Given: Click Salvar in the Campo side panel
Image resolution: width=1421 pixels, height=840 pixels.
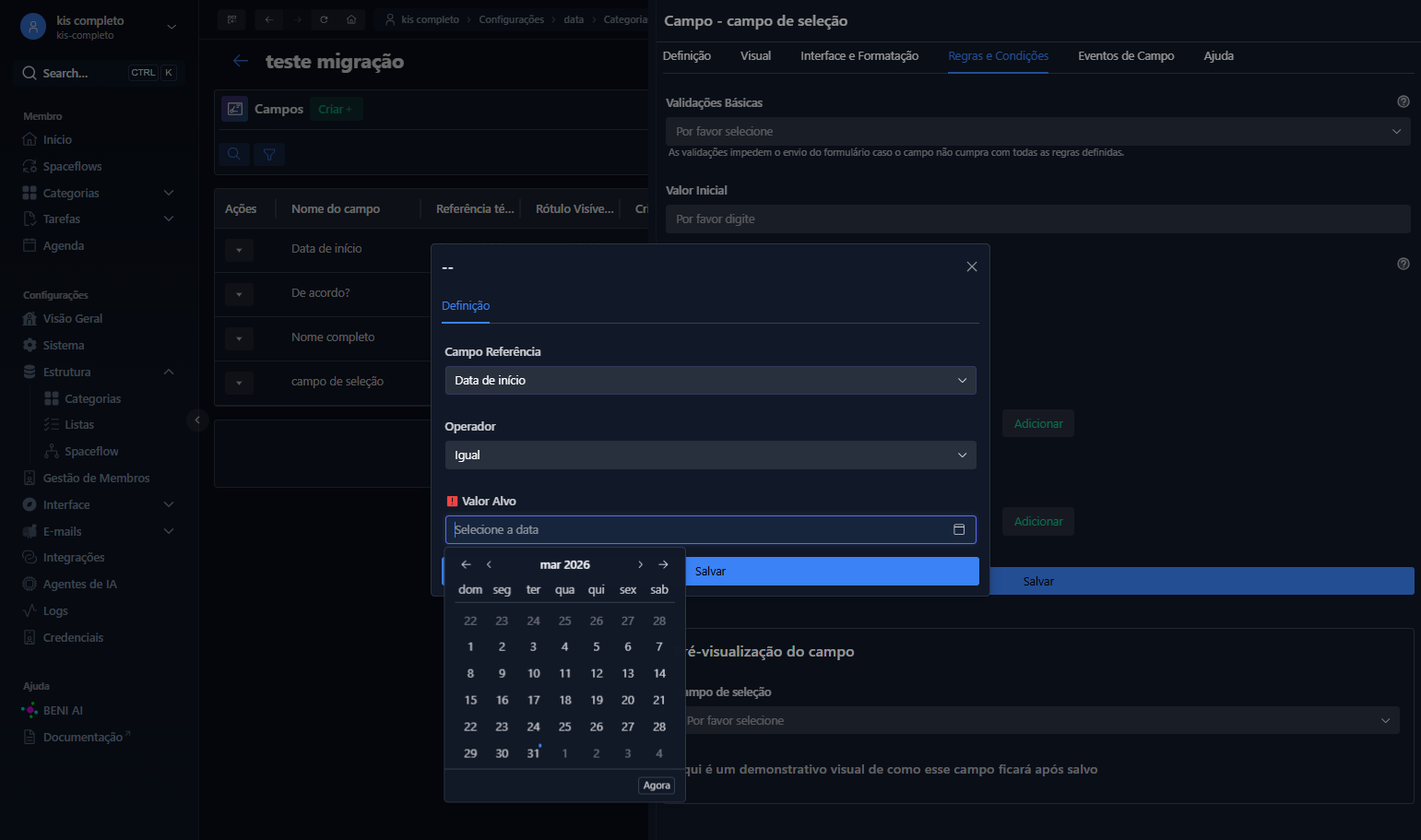Looking at the screenshot, I should 1038,581.
